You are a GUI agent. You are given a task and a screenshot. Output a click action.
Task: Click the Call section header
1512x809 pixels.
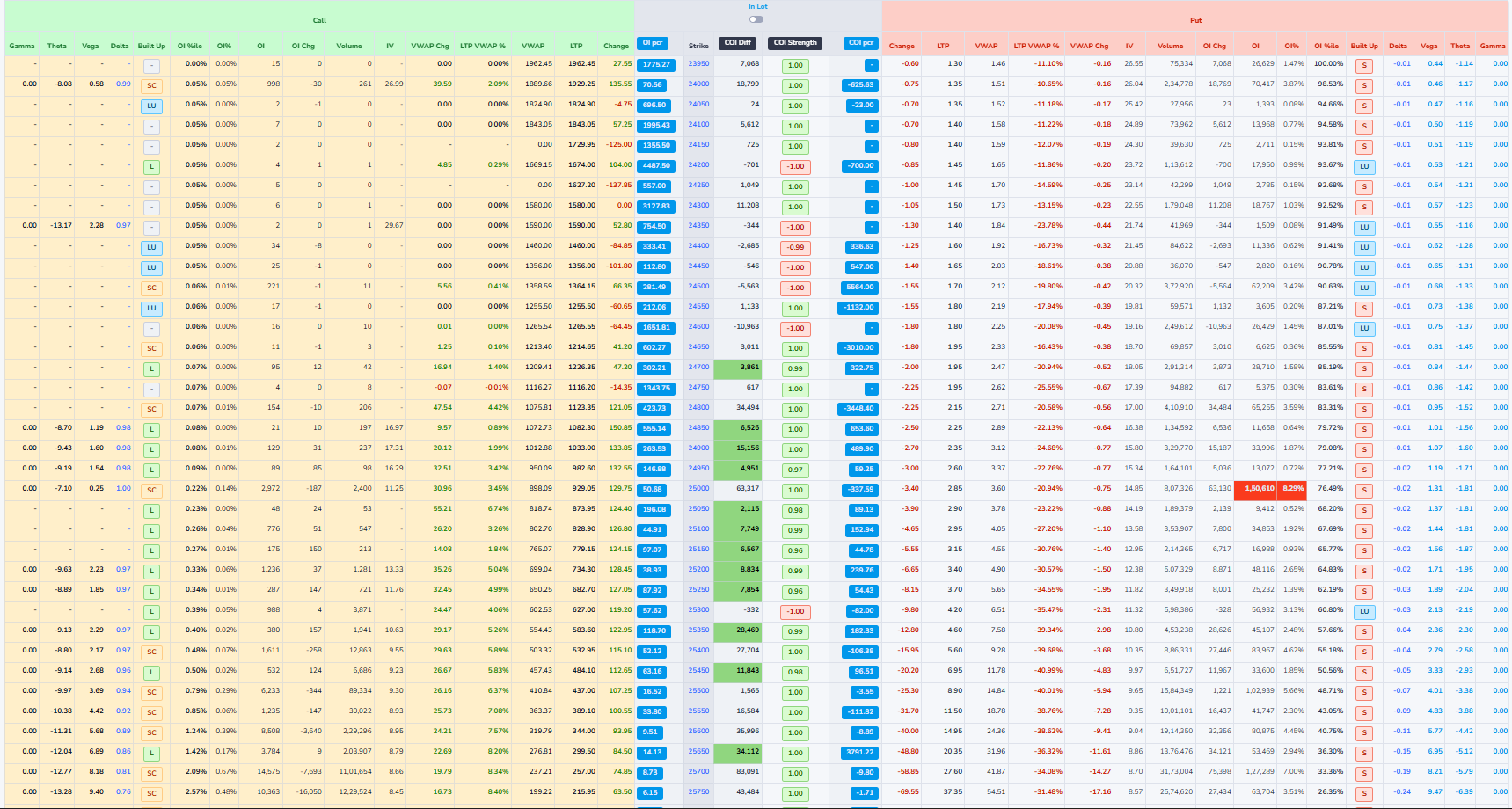click(x=318, y=20)
